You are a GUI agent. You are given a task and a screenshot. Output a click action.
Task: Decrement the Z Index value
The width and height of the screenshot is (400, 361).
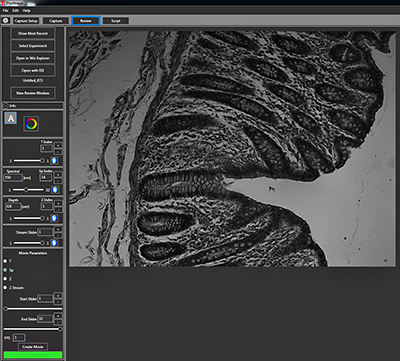tap(58, 209)
